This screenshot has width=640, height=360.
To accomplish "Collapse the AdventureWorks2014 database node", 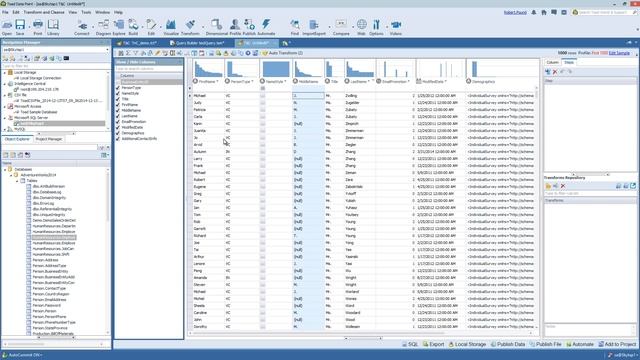I will [11, 175].
